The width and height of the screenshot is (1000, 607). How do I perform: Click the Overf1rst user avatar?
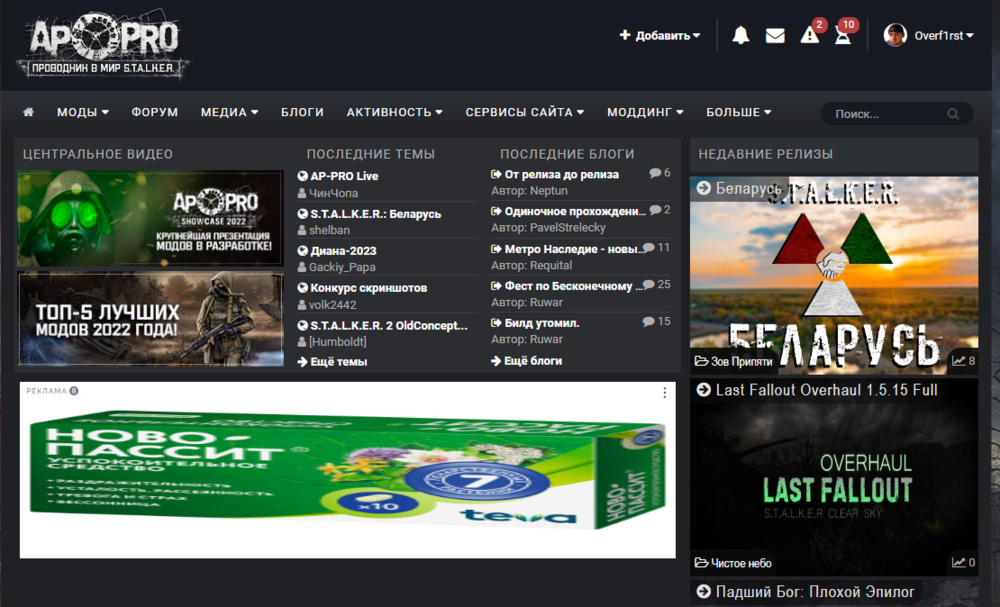(x=895, y=35)
